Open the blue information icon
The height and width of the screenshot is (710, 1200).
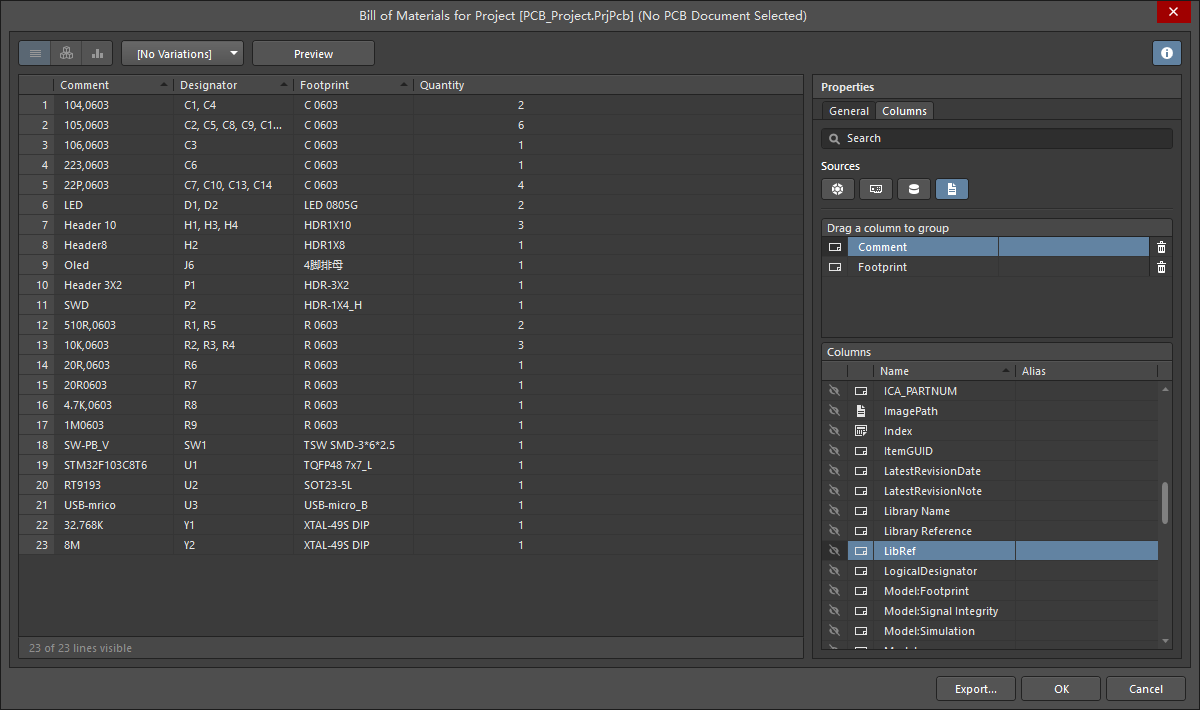1167,53
